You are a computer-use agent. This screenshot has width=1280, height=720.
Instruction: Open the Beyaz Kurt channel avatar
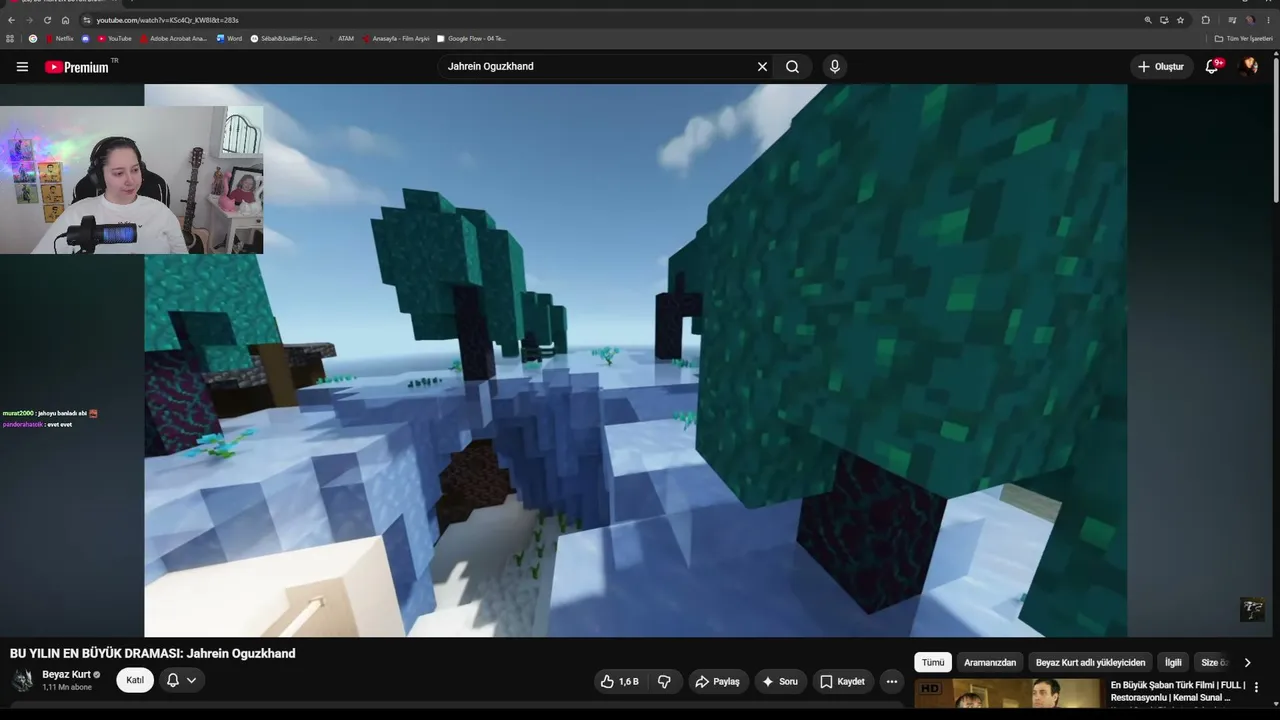pyautogui.click(x=22, y=681)
